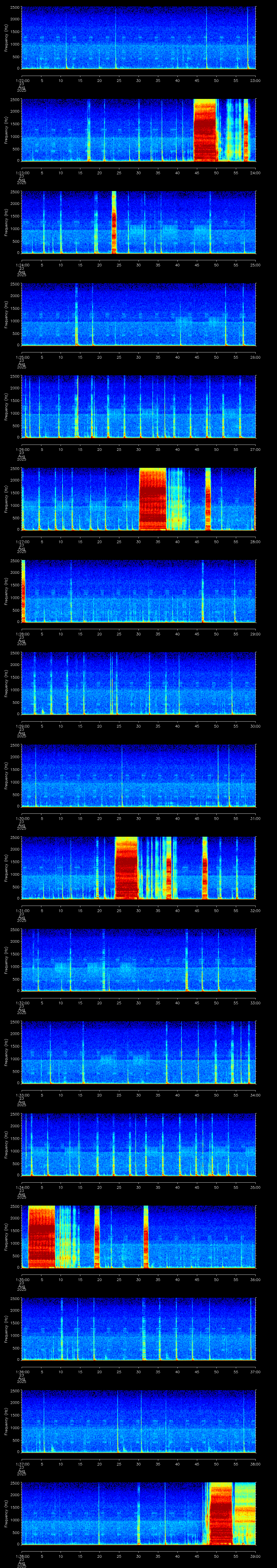Open the spectrogram panel starting at 1:33:00
Viewport: 277px width, 1568px height.
click(139, 1052)
